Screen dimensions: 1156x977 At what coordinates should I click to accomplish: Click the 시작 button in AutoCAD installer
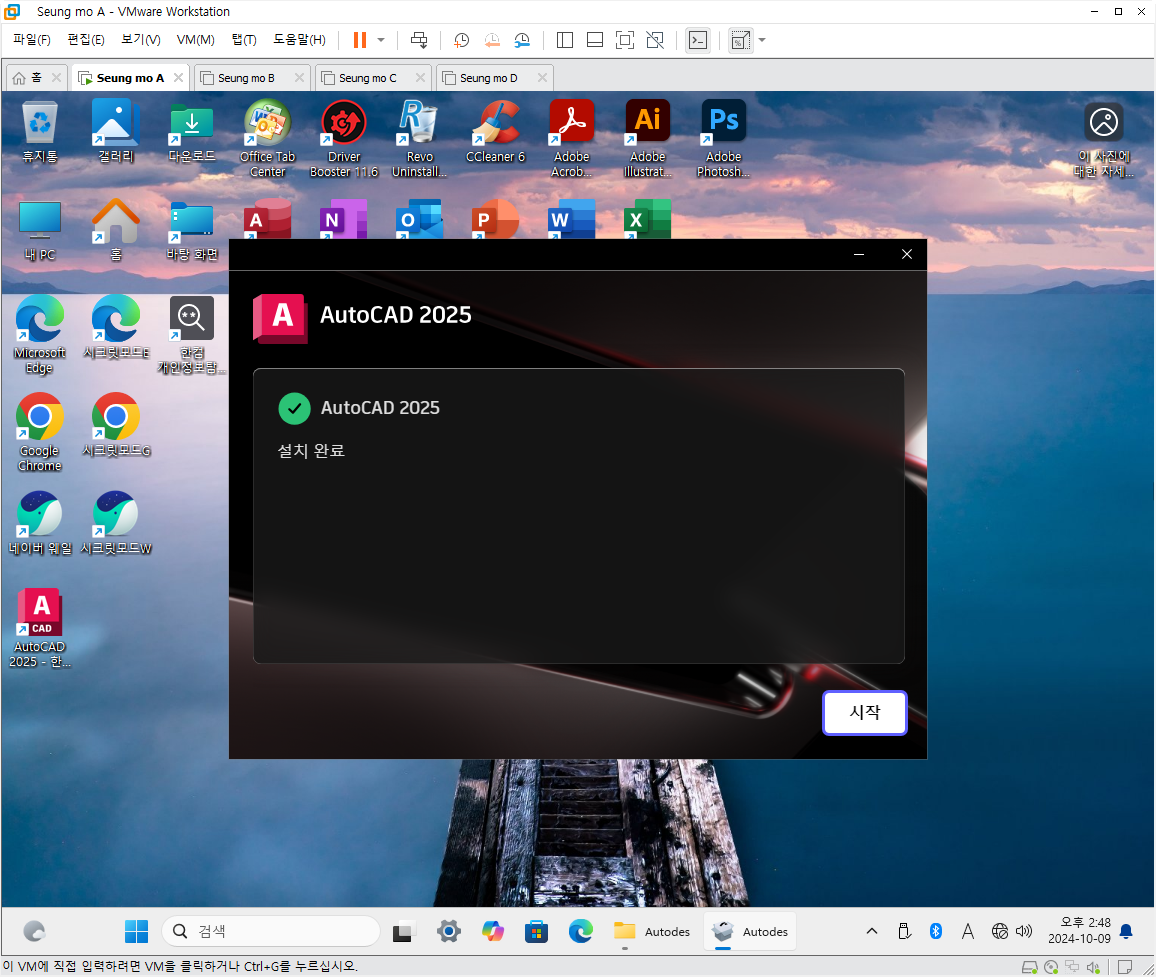(864, 712)
